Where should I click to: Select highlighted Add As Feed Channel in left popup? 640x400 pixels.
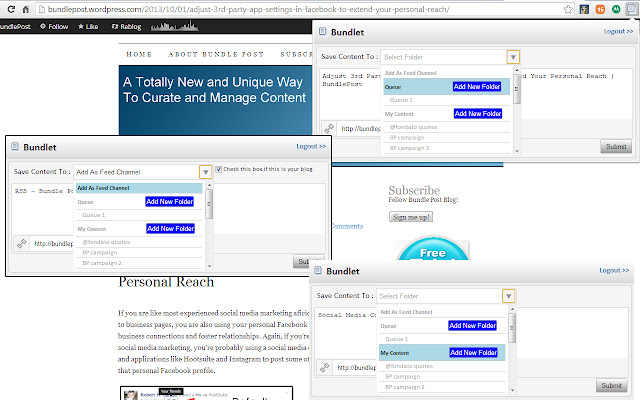coord(139,188)
